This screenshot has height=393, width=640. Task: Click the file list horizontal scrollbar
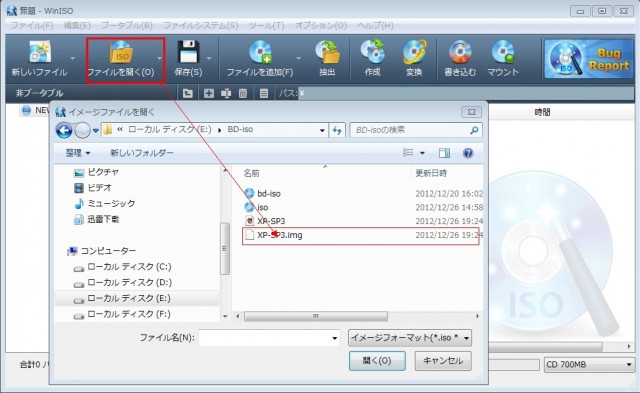coord(316,316)
